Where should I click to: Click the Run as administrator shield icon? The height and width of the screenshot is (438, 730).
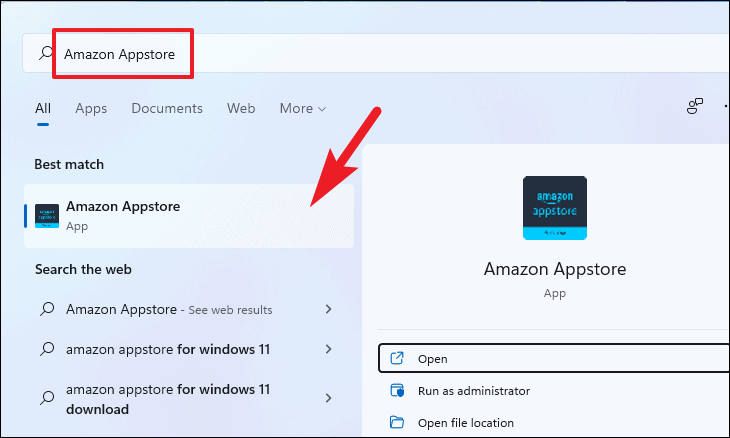click(397, 390)
